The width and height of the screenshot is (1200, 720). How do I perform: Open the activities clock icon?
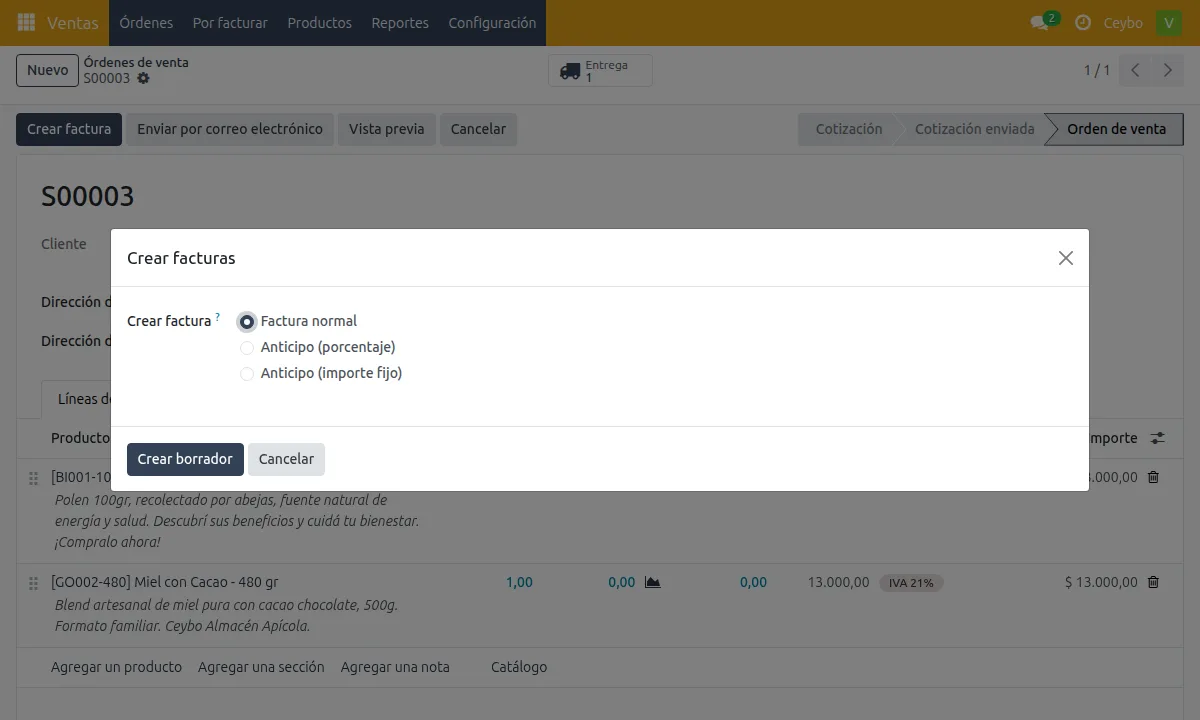[1082, 22]
